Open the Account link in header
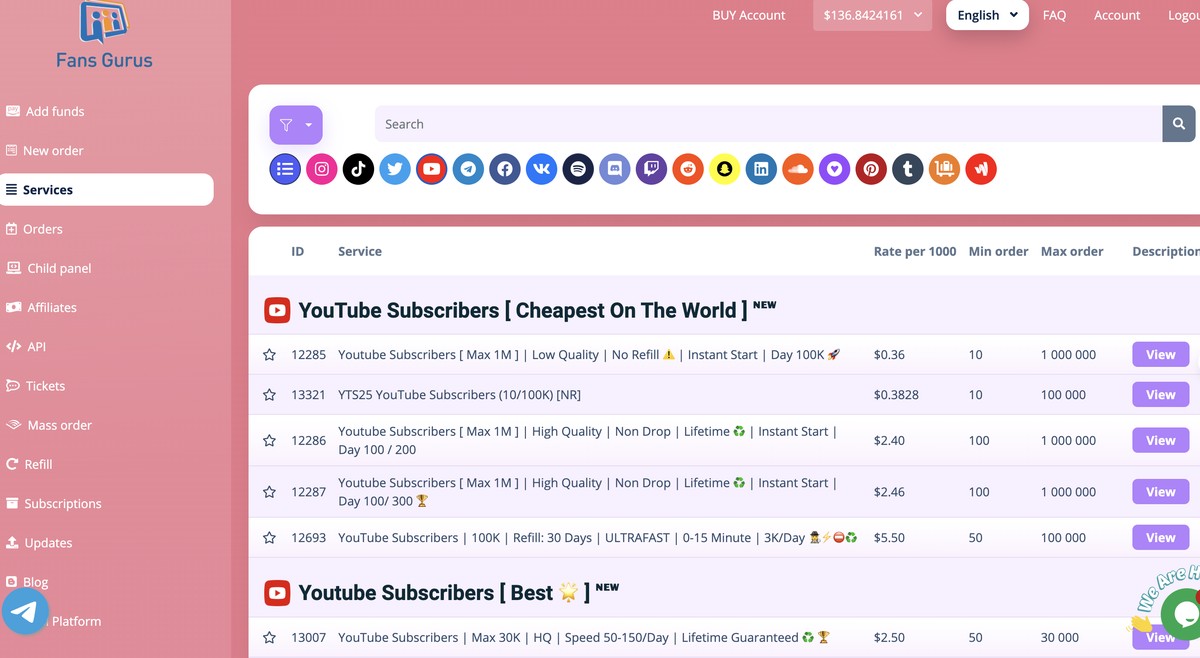This screenshot has width=1200, height=658. click(1117, 15)
